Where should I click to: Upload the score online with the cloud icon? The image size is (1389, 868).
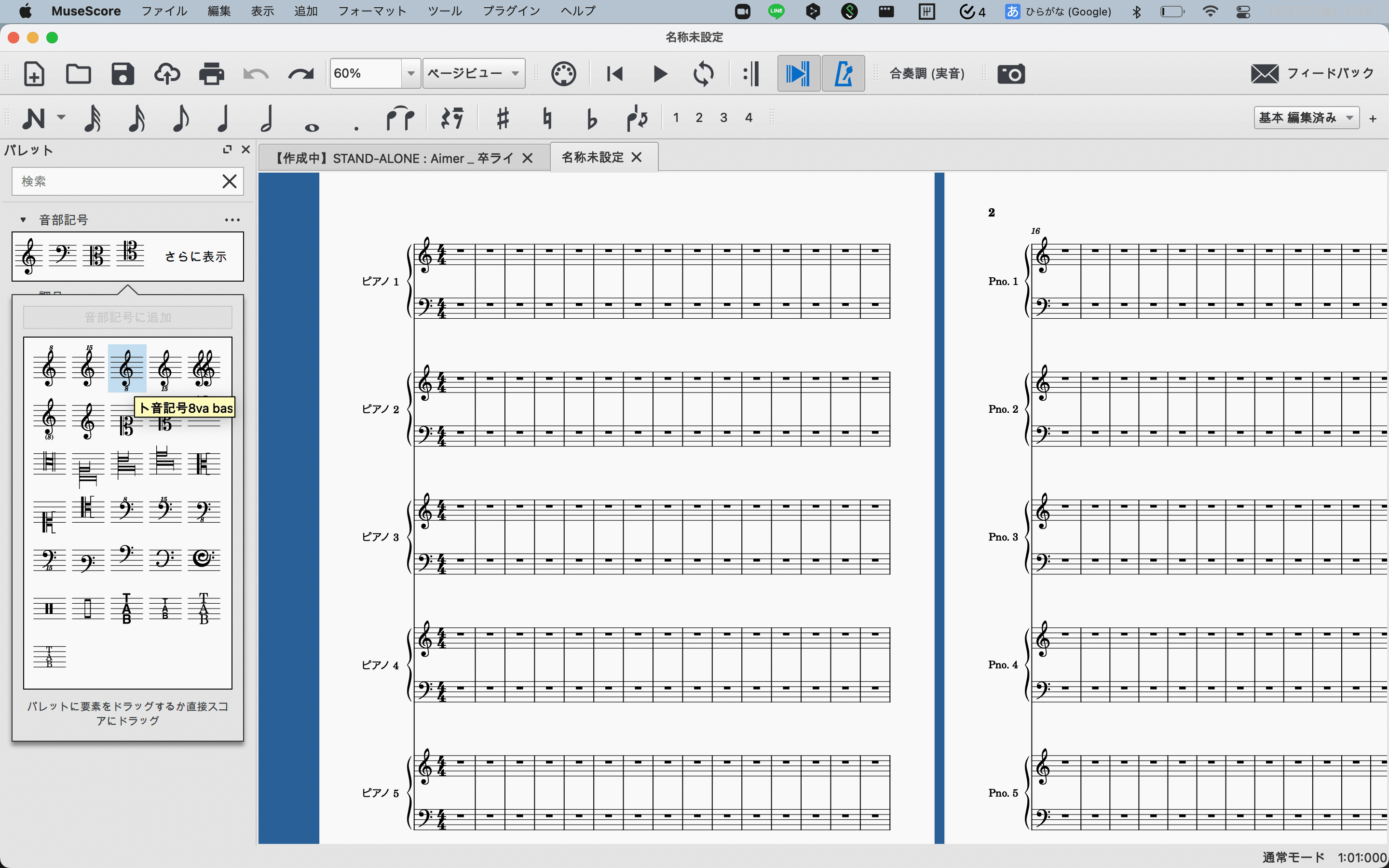[x=167, y=74]
